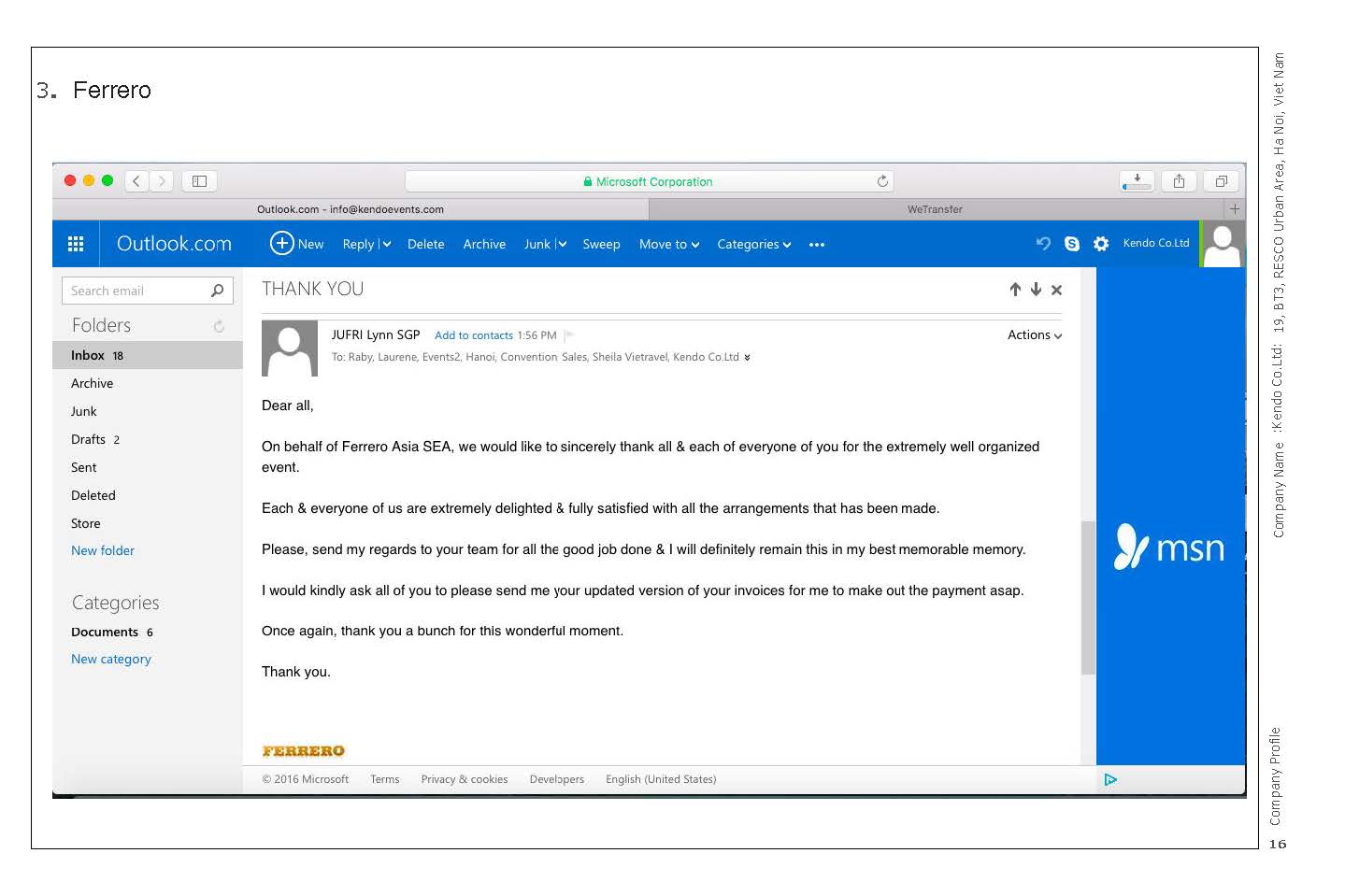1345x896 pixels.
Task: Open the Move to menu
Action: [669, 244]
